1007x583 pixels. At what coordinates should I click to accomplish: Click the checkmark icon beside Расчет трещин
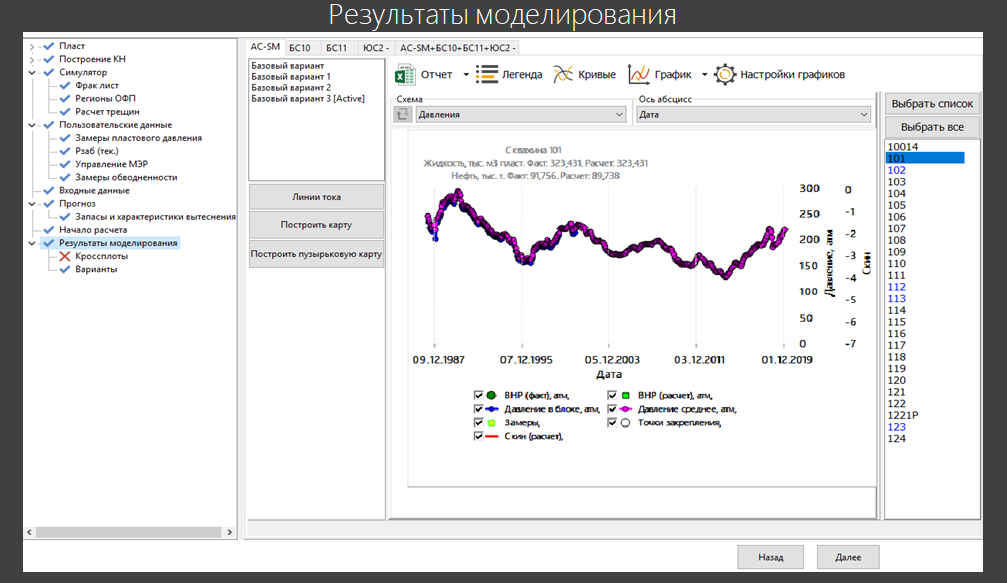(x=64, y=112)
